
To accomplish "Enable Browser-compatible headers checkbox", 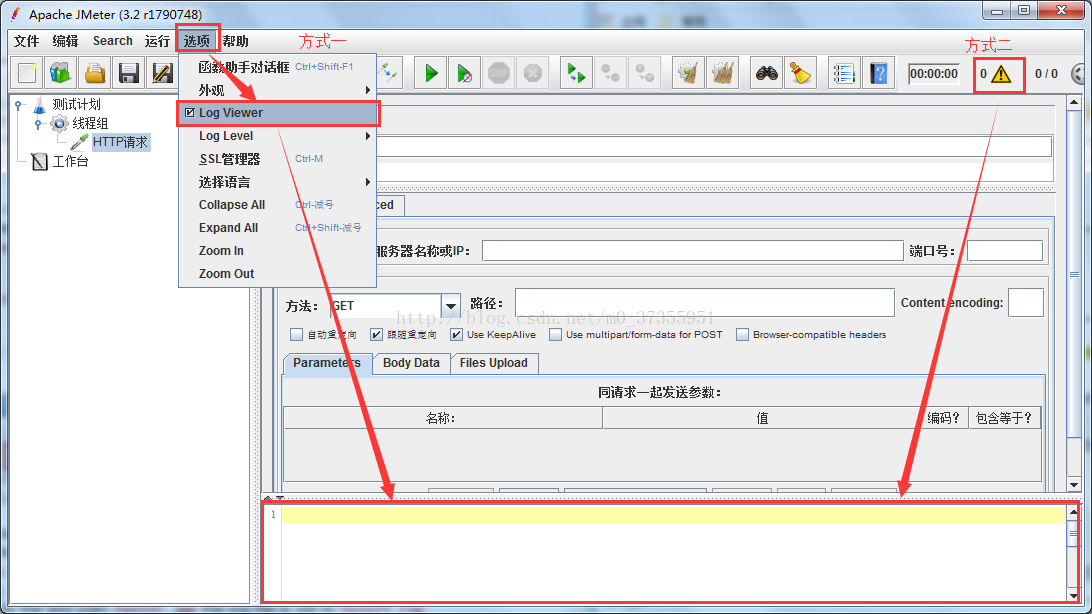I will click(742, 335).
